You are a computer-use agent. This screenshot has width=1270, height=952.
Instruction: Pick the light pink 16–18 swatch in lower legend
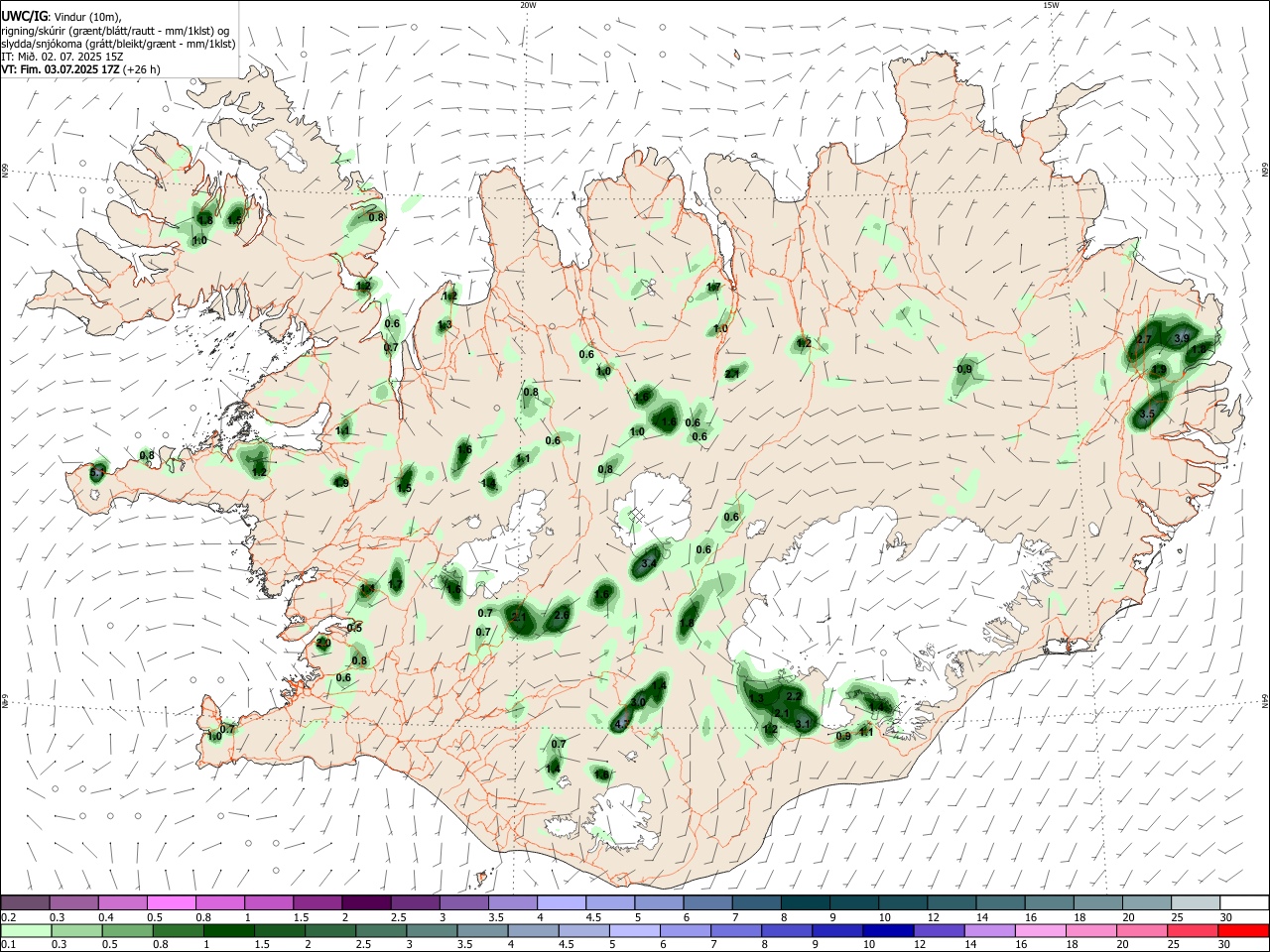1040,930
